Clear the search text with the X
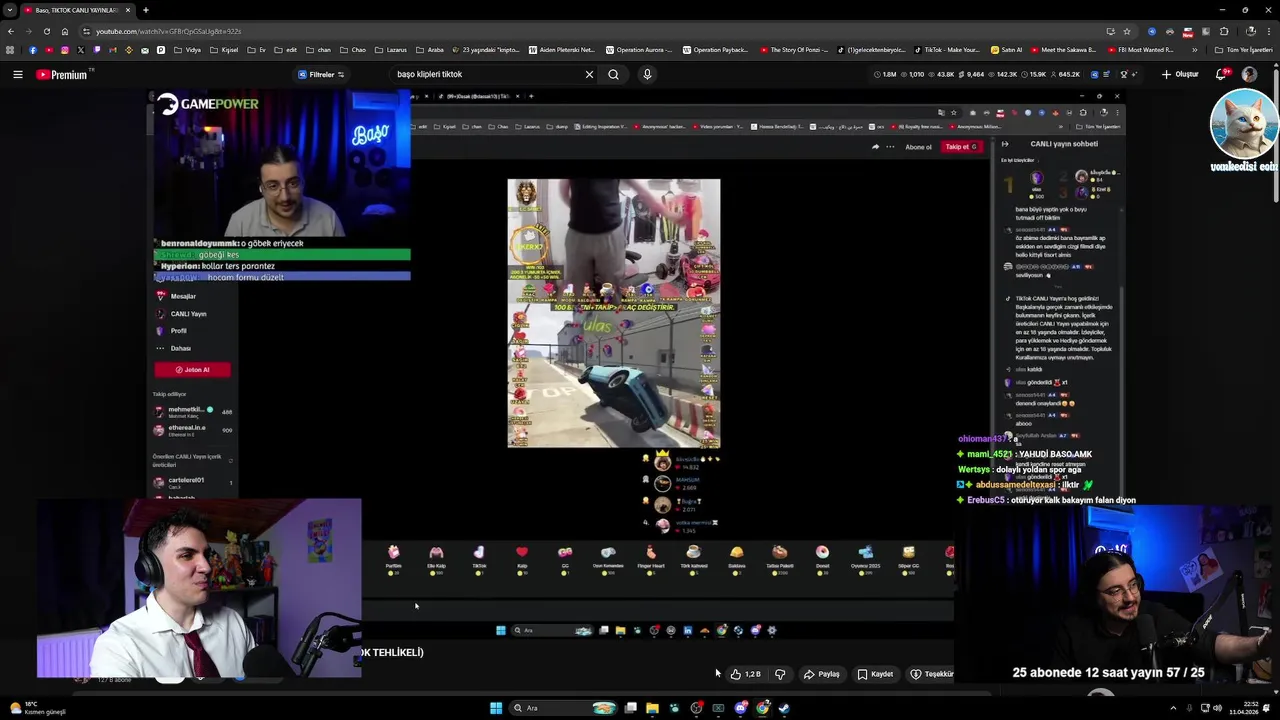Image resolution: width=1280 pixels, height=720 pixels. point(589,74)
